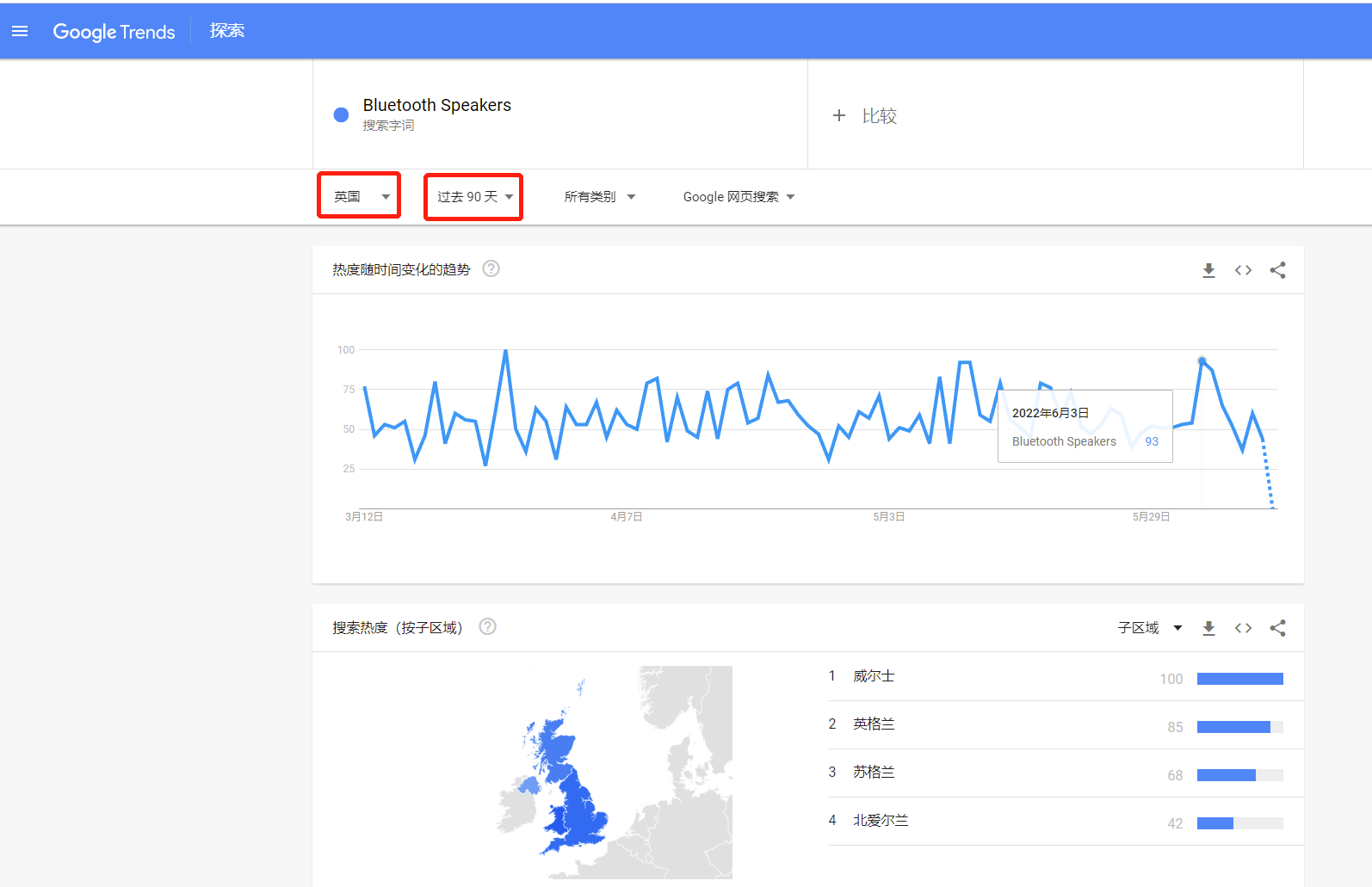
Task: Click the 5月29日 axis label
Action: (1152, 517)
